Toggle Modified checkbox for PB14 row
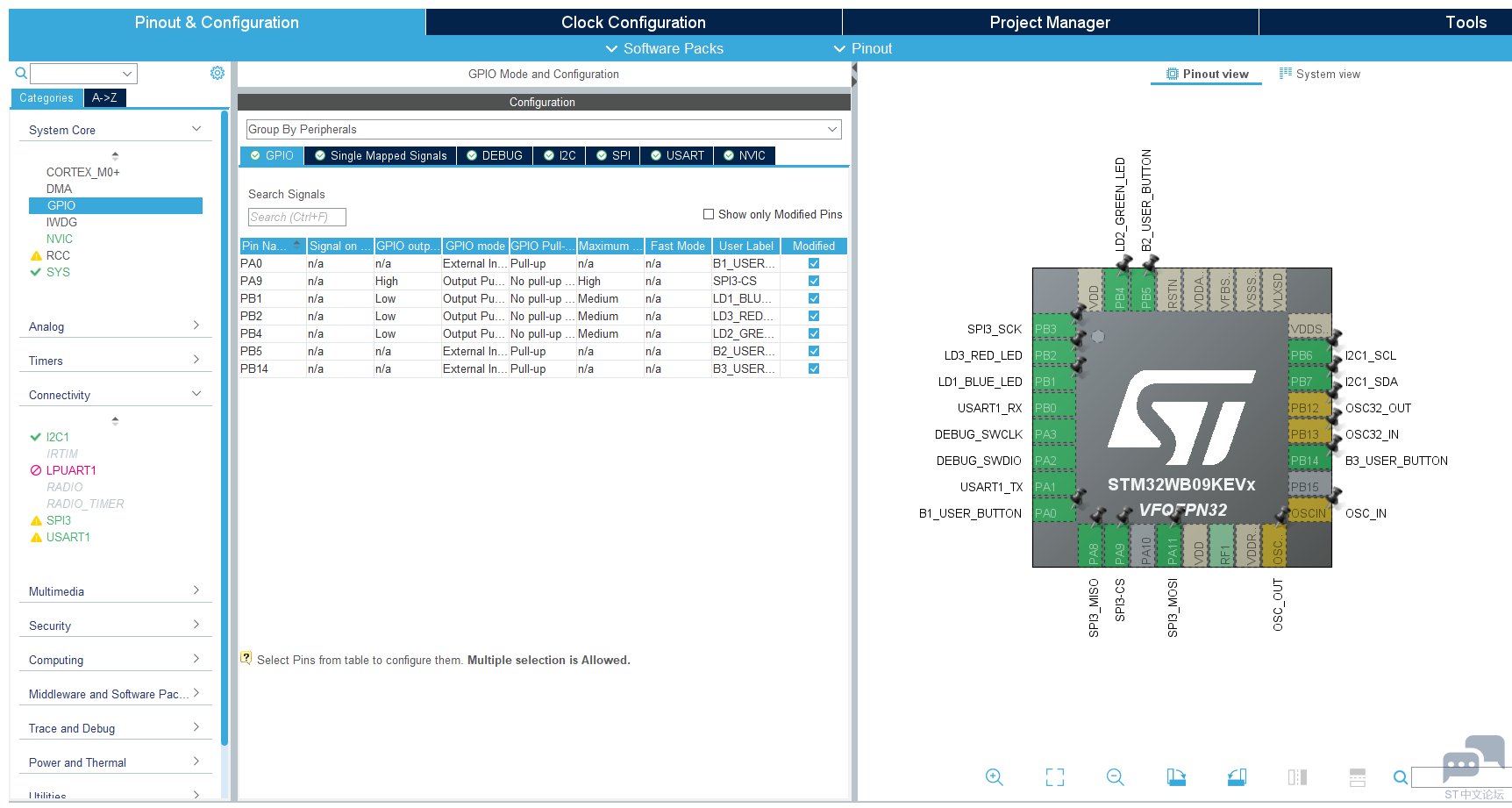The height and width of the screenshot is (808, 1512). (x=814, y=368)
